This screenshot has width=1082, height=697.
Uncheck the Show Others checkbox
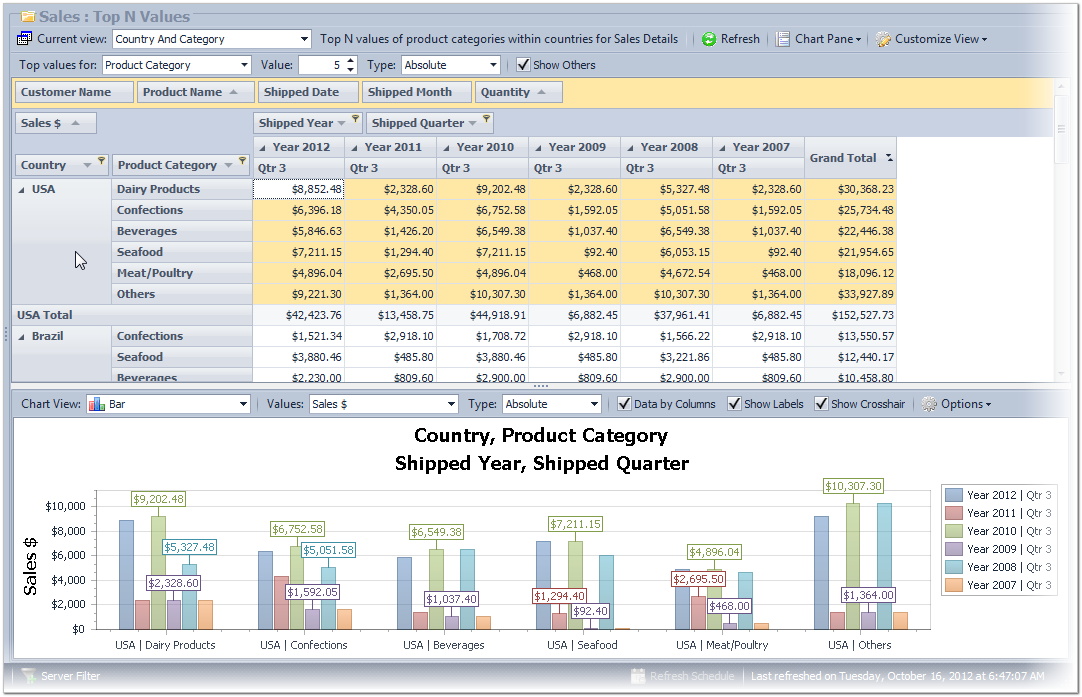point(523,65)
